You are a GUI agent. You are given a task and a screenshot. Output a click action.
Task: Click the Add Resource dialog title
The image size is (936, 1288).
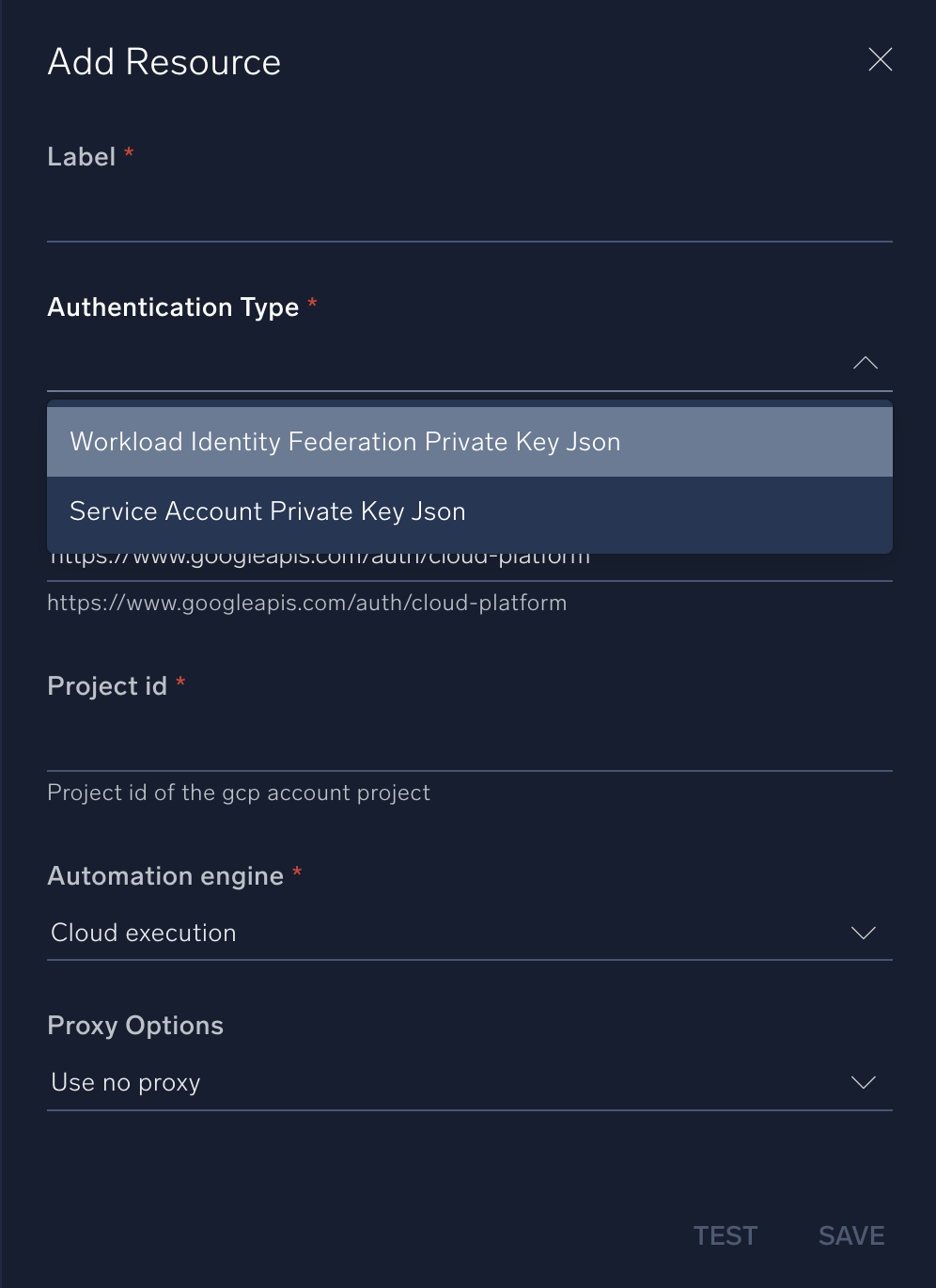164,61
